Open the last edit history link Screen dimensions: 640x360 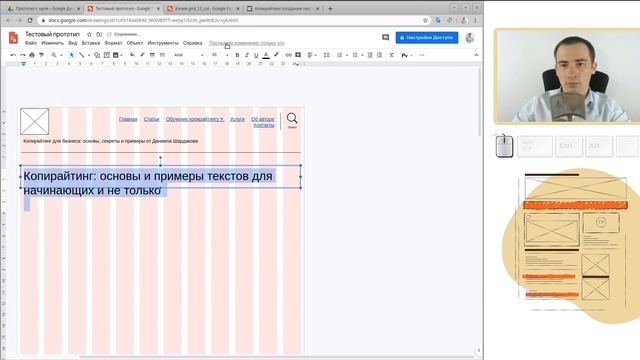coord(247,43)
